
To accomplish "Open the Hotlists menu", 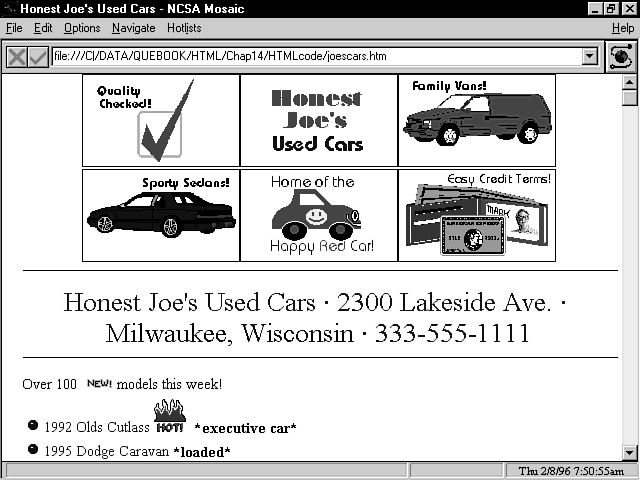I will (184, 28).
